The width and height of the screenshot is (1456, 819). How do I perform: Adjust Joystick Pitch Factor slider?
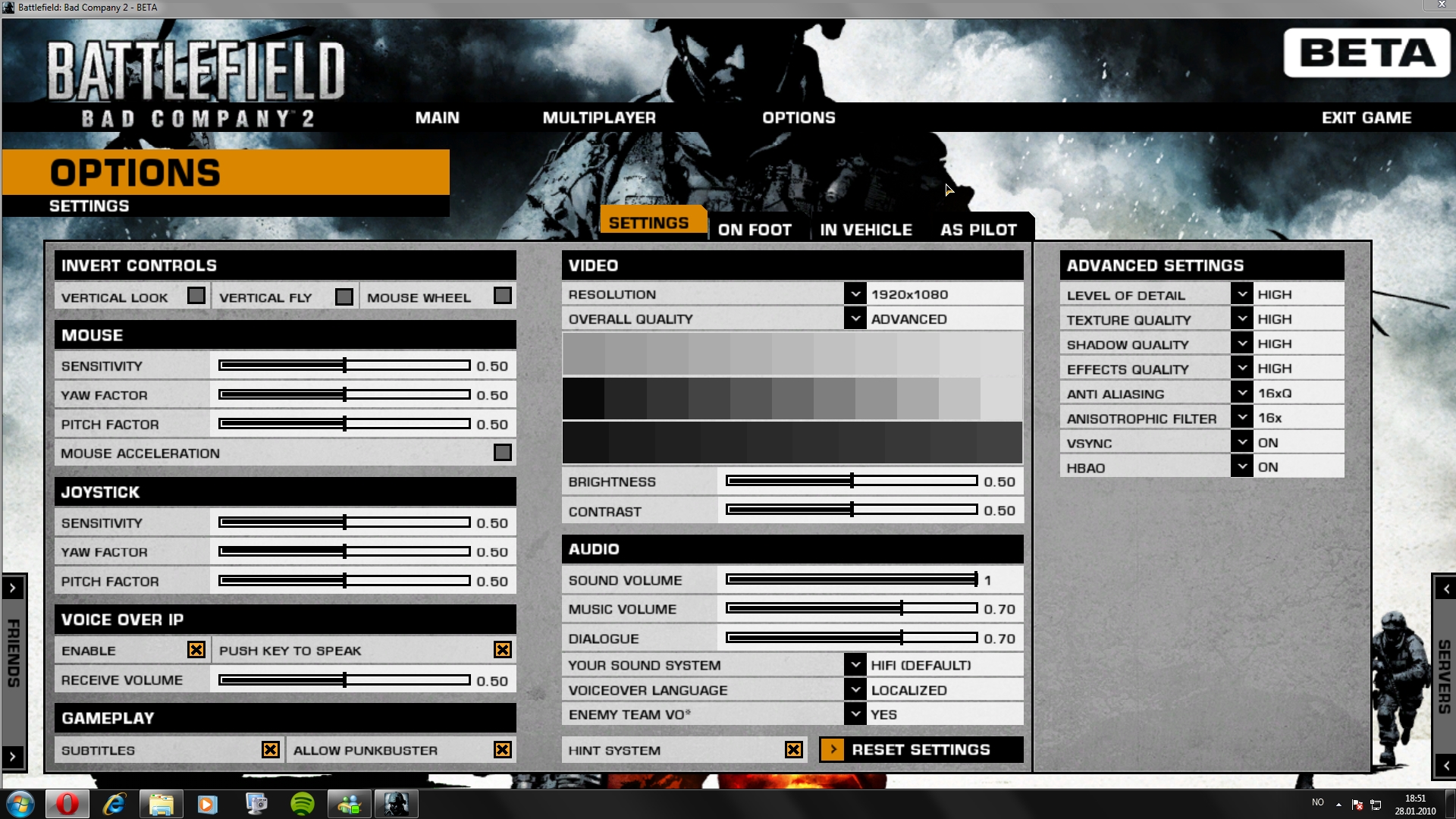345,581
